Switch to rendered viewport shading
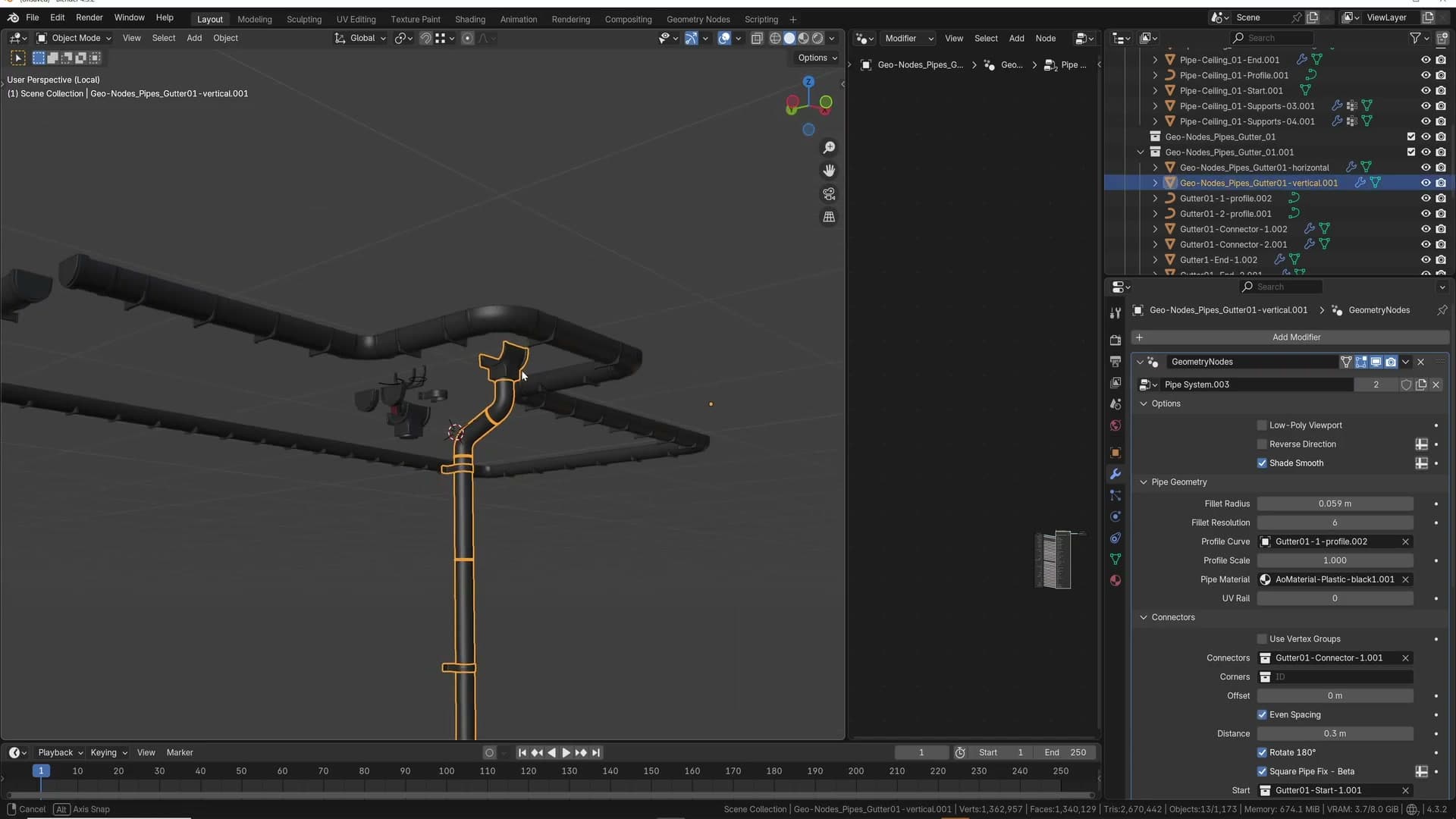This screenshot has height=819, width=1456. 817,38
